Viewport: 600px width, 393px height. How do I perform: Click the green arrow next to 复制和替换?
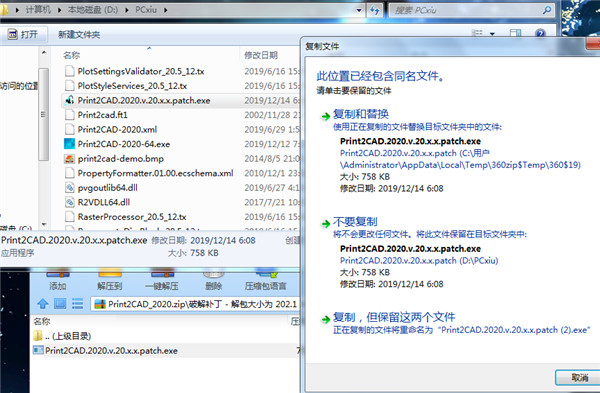tap(326, 116)
